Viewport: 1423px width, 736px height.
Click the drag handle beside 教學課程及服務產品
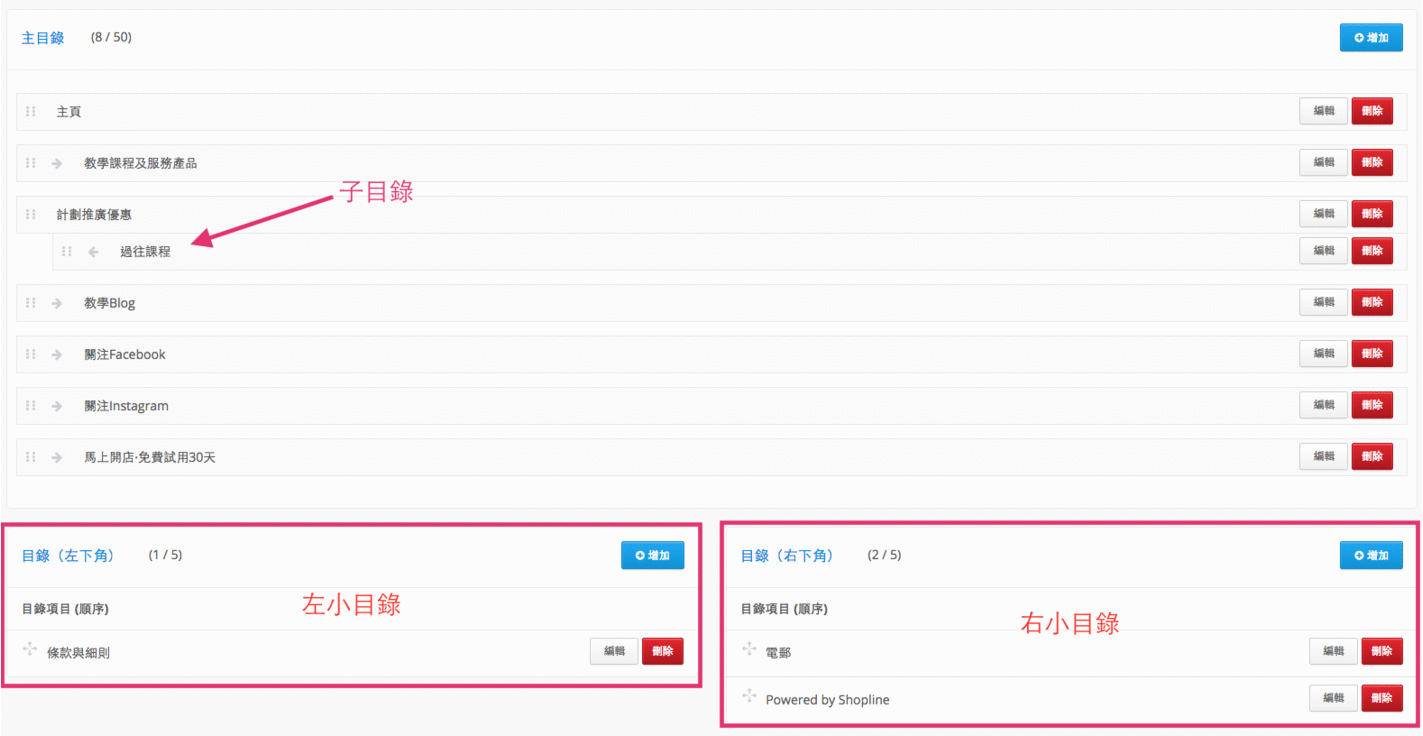31,163
